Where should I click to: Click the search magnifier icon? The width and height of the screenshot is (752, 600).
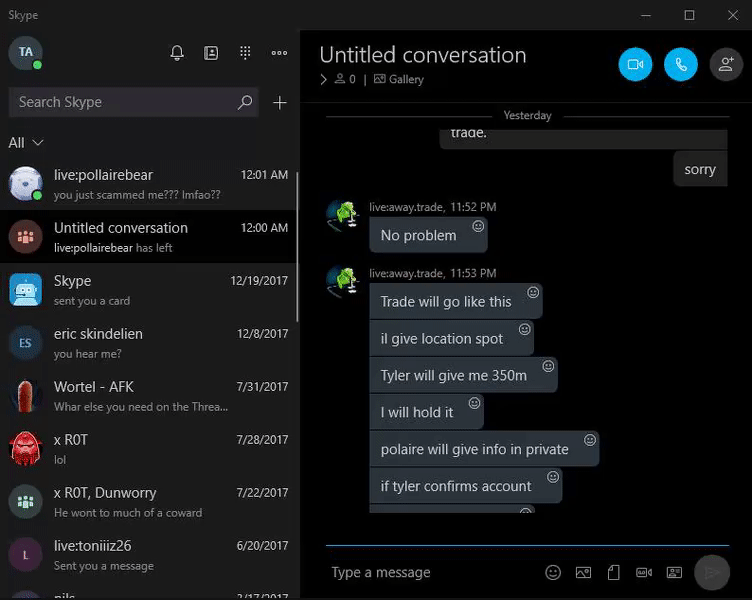click(x=245, y=102)
